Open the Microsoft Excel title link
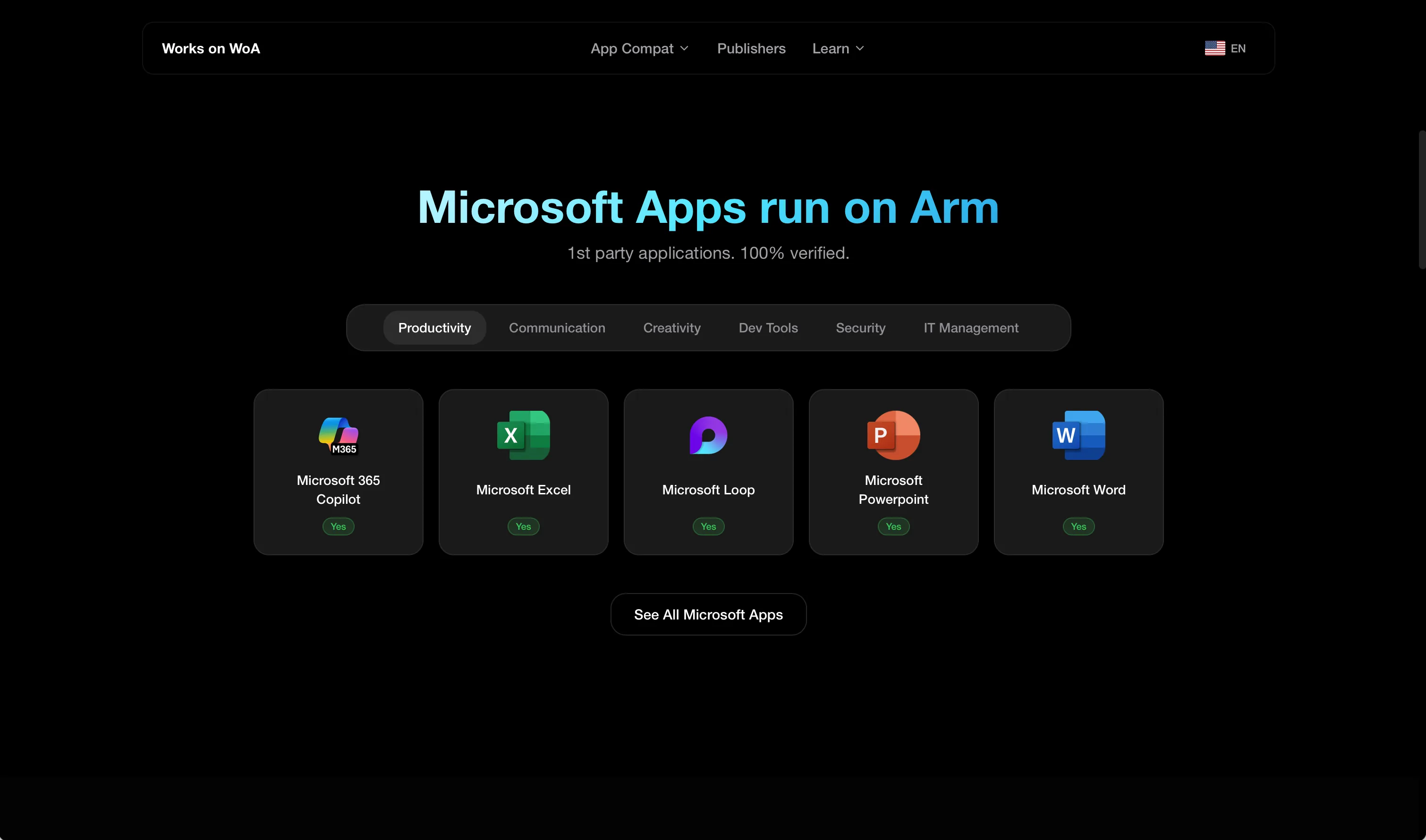1426x840 pixels. pos(524,490)
